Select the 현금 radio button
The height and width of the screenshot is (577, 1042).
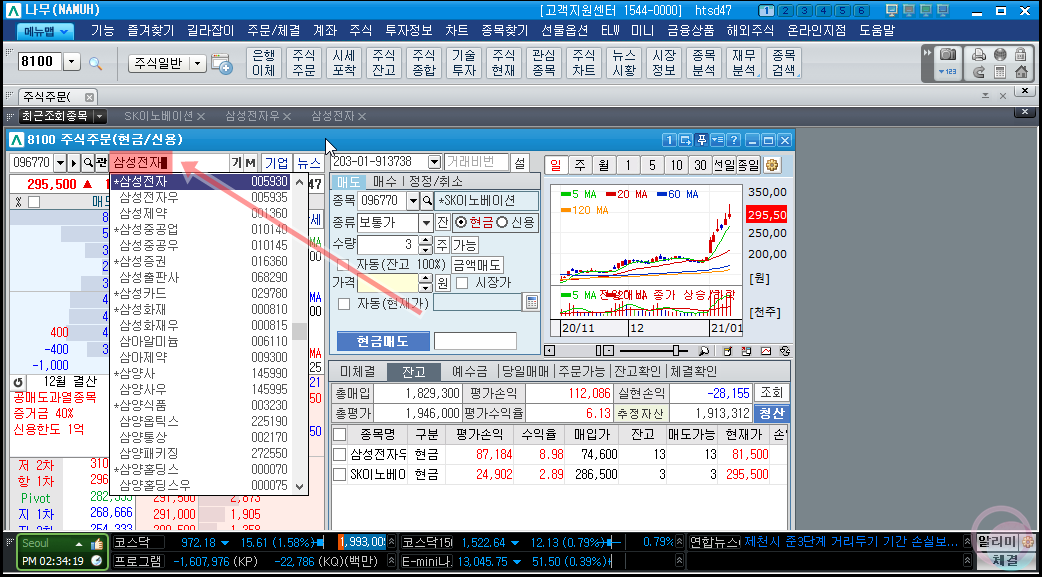click(461, 223)
